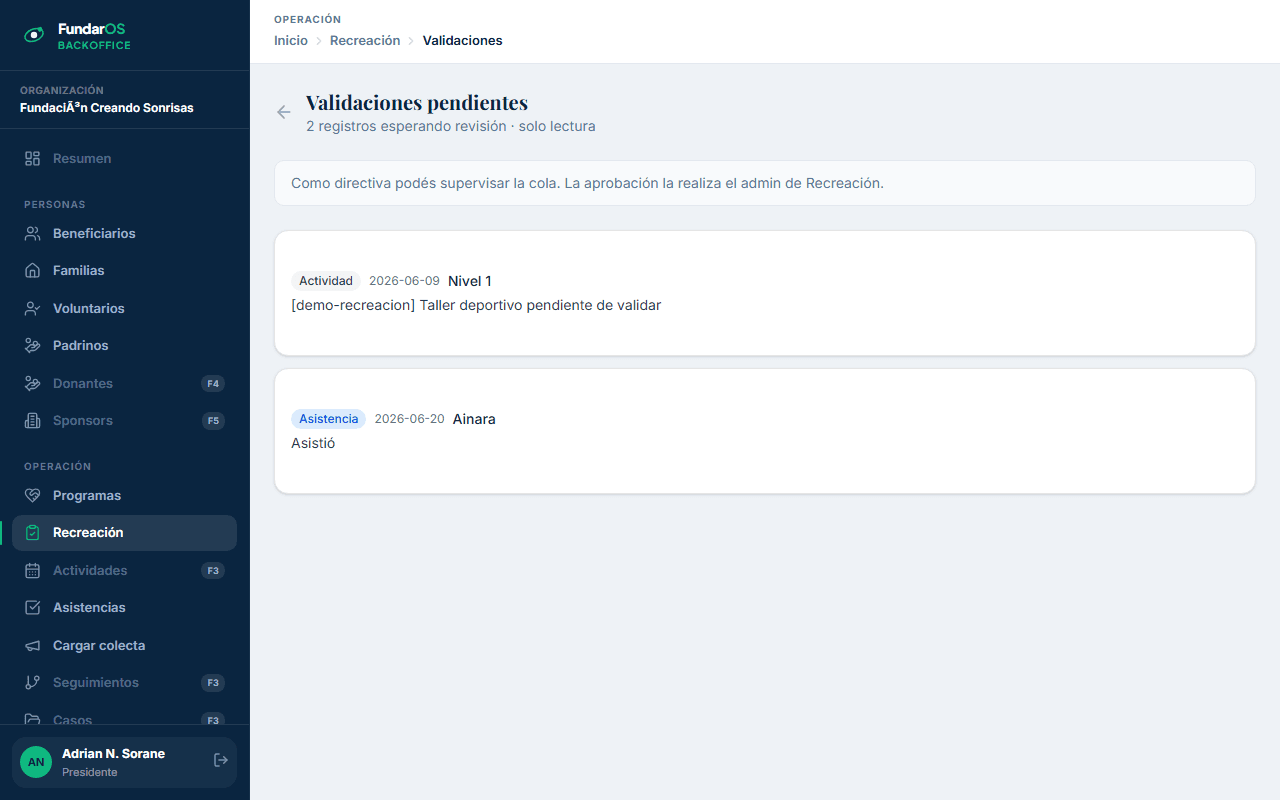Click the Ainara record name

coord(474,419)
